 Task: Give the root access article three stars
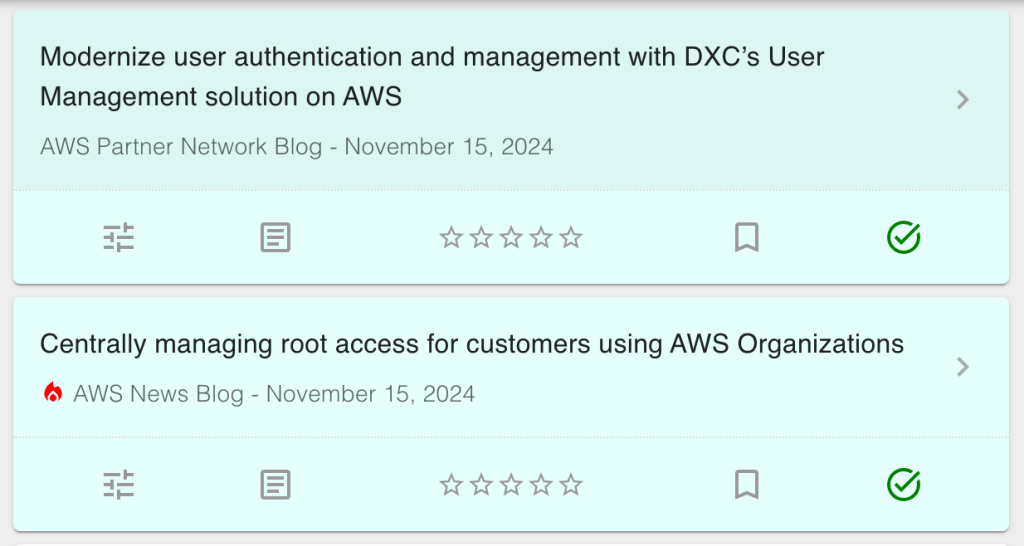coord(511,485)
